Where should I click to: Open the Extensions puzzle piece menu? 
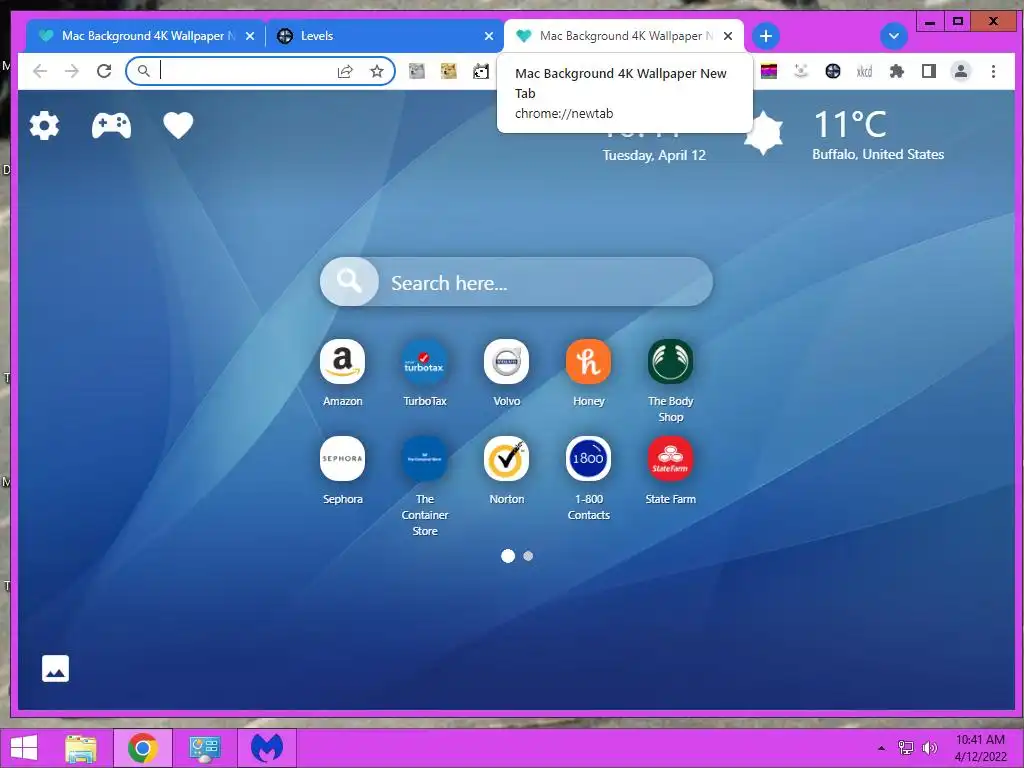point(897,71)
